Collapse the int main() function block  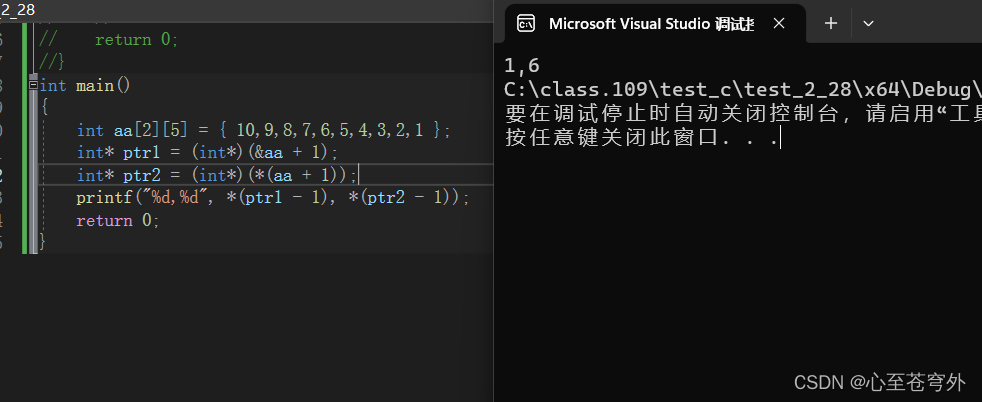point(33,86)
